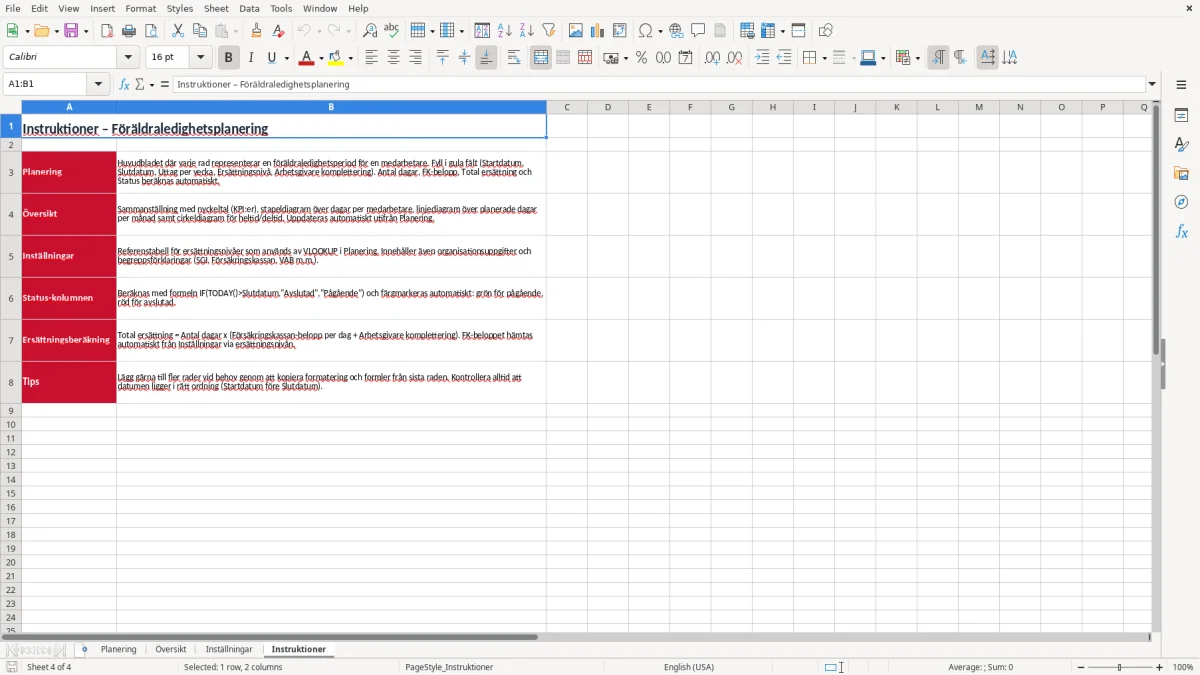Click the Export as PDF icon
This screenshot has width=1200, height=675.
107,31
